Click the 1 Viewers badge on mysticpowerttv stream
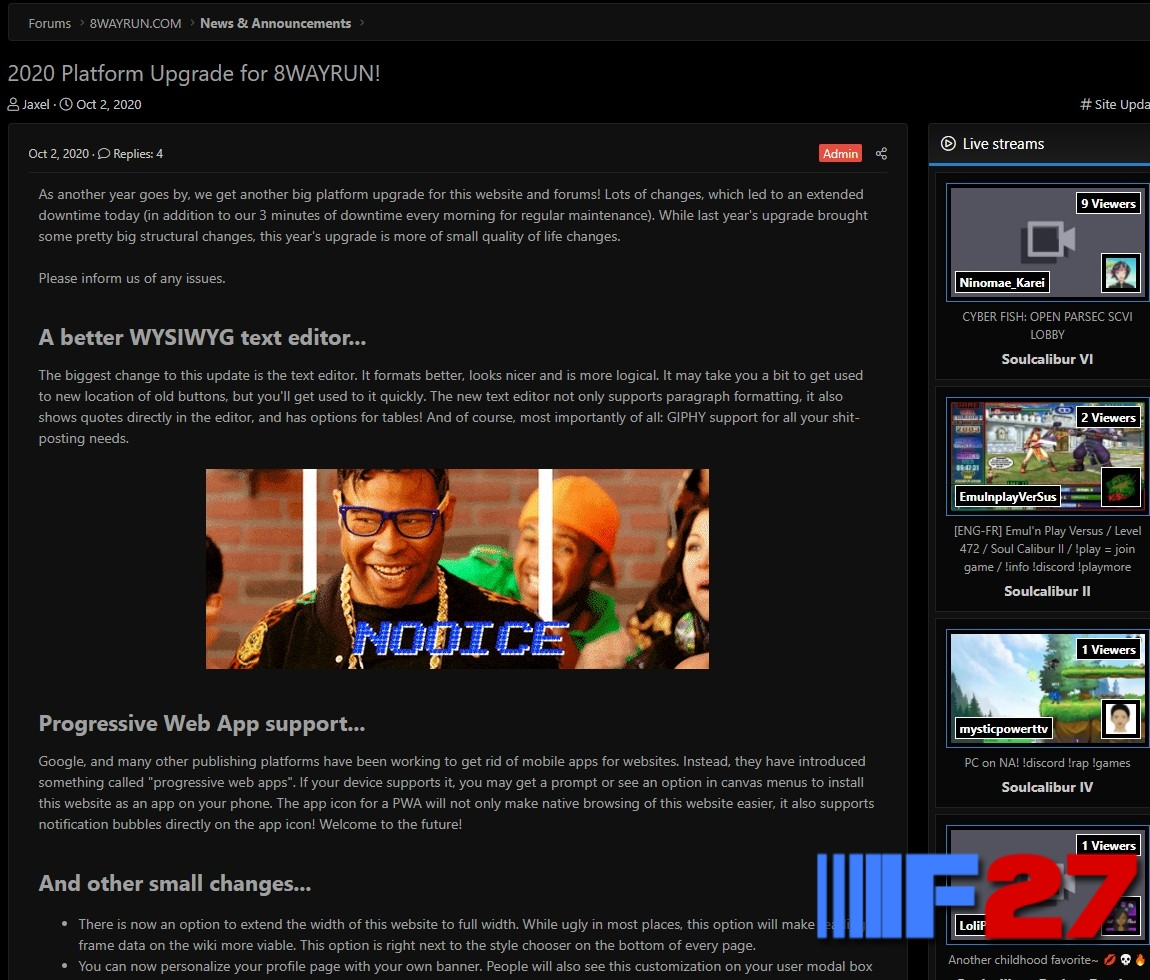1150x980 pixels. pyautogui.click(x=1108, y=649)
